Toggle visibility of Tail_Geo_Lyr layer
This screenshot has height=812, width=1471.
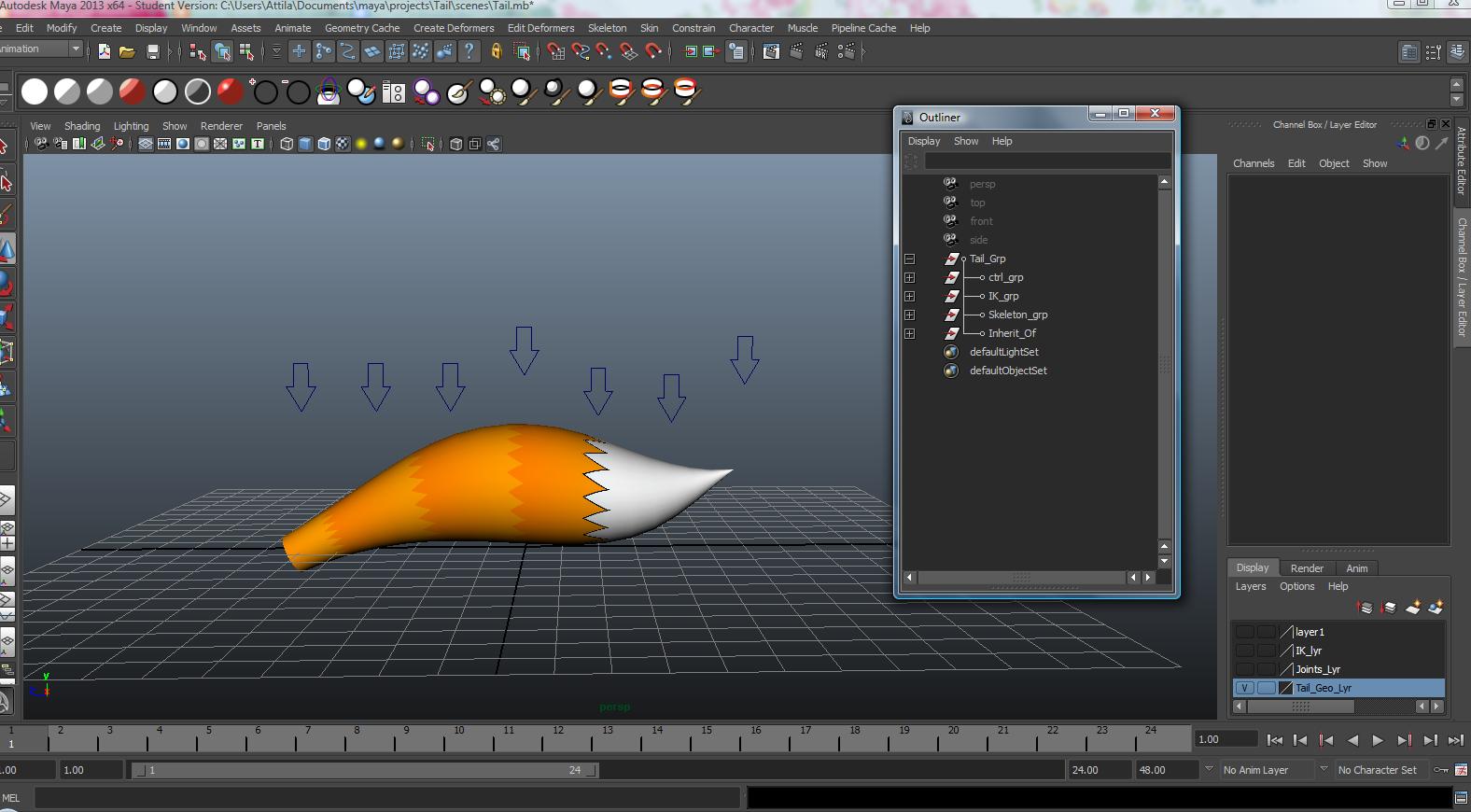click(x=1244, y=688)
